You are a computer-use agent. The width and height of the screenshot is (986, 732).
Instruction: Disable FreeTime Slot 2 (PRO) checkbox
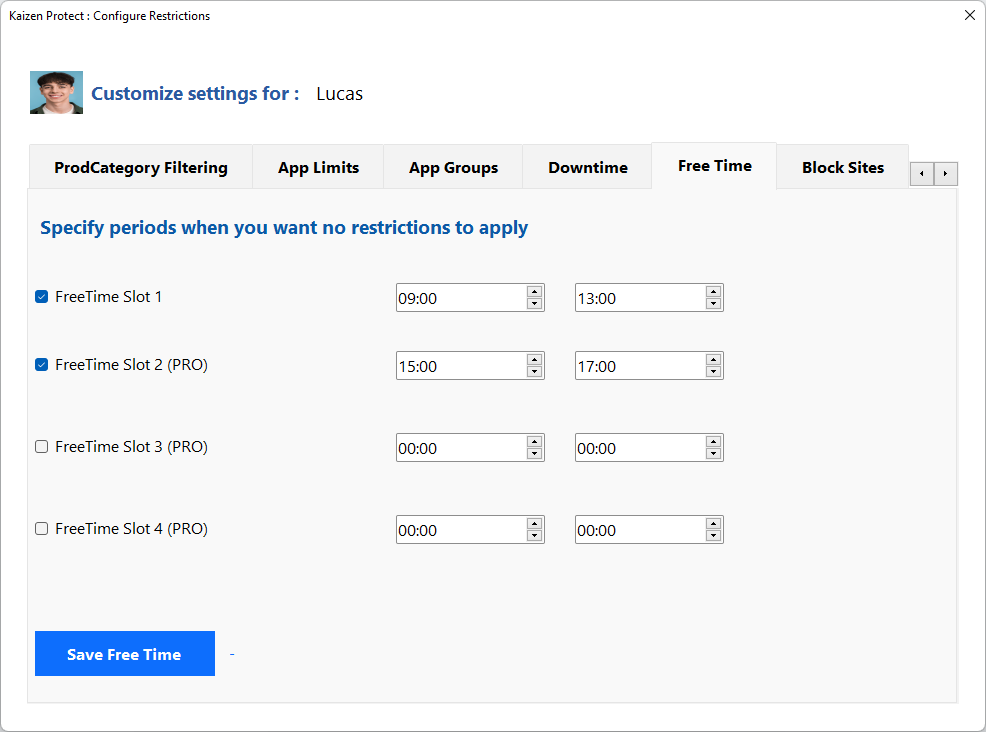pos(42,365)
